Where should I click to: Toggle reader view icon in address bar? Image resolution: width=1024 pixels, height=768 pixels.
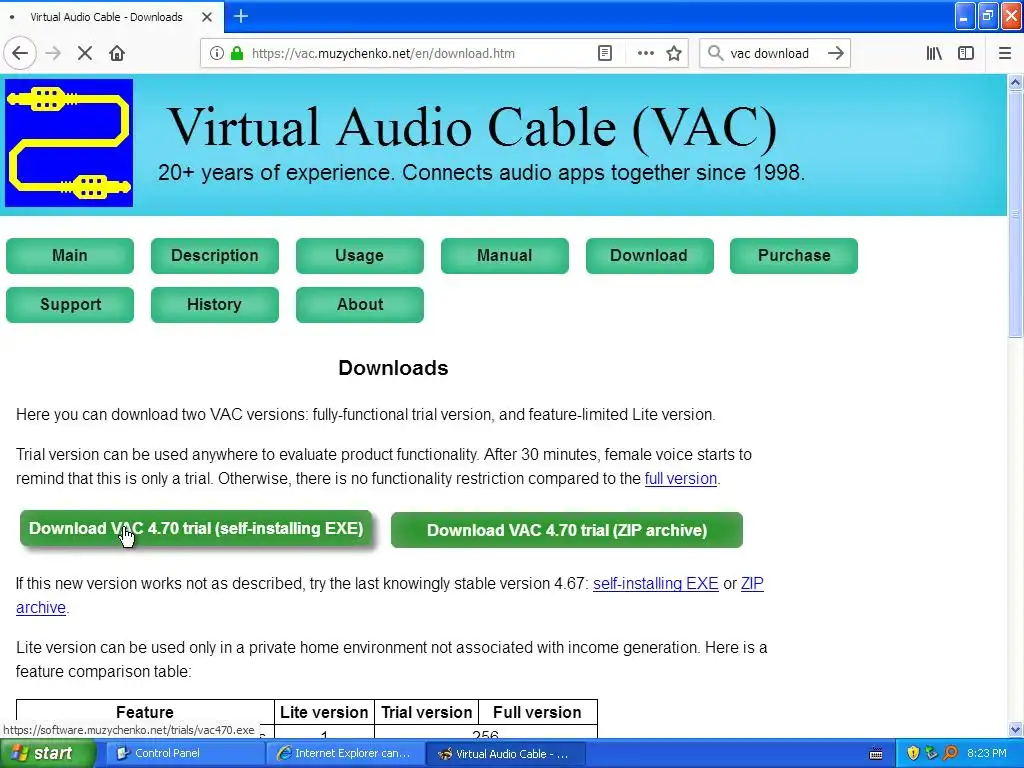605,53
